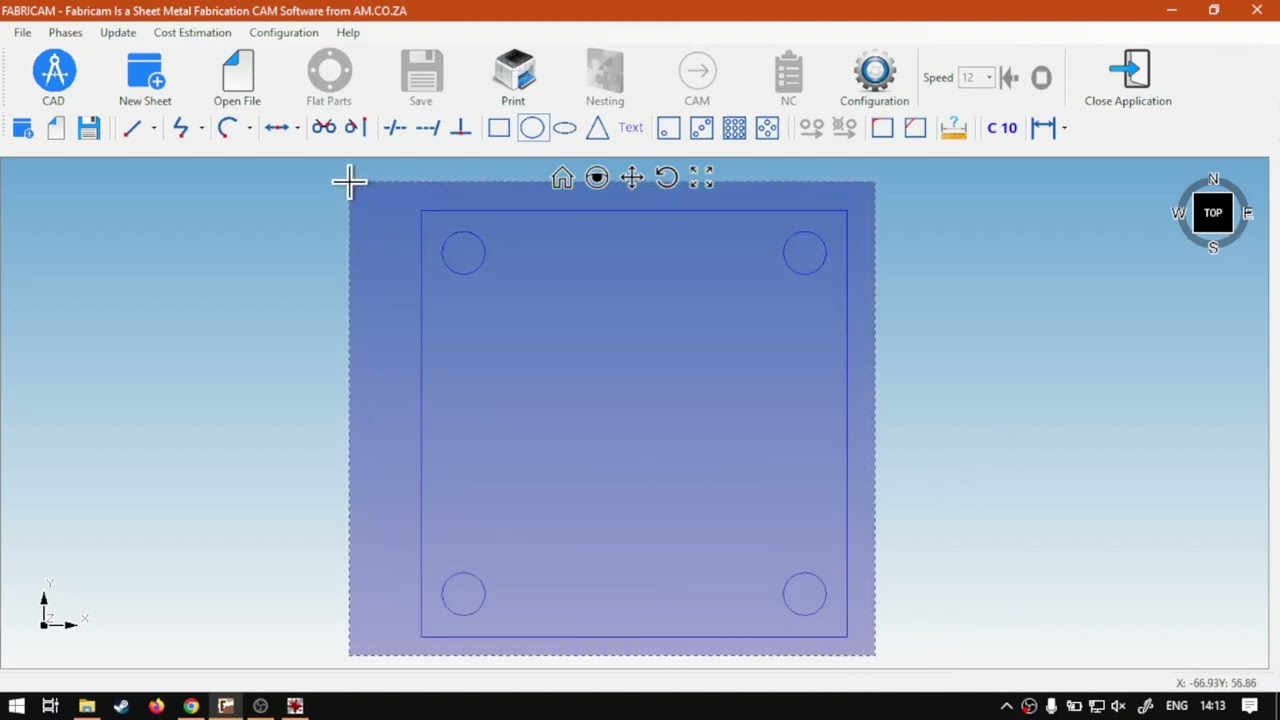Click the small floppy disk save icon

click(89, 128)
